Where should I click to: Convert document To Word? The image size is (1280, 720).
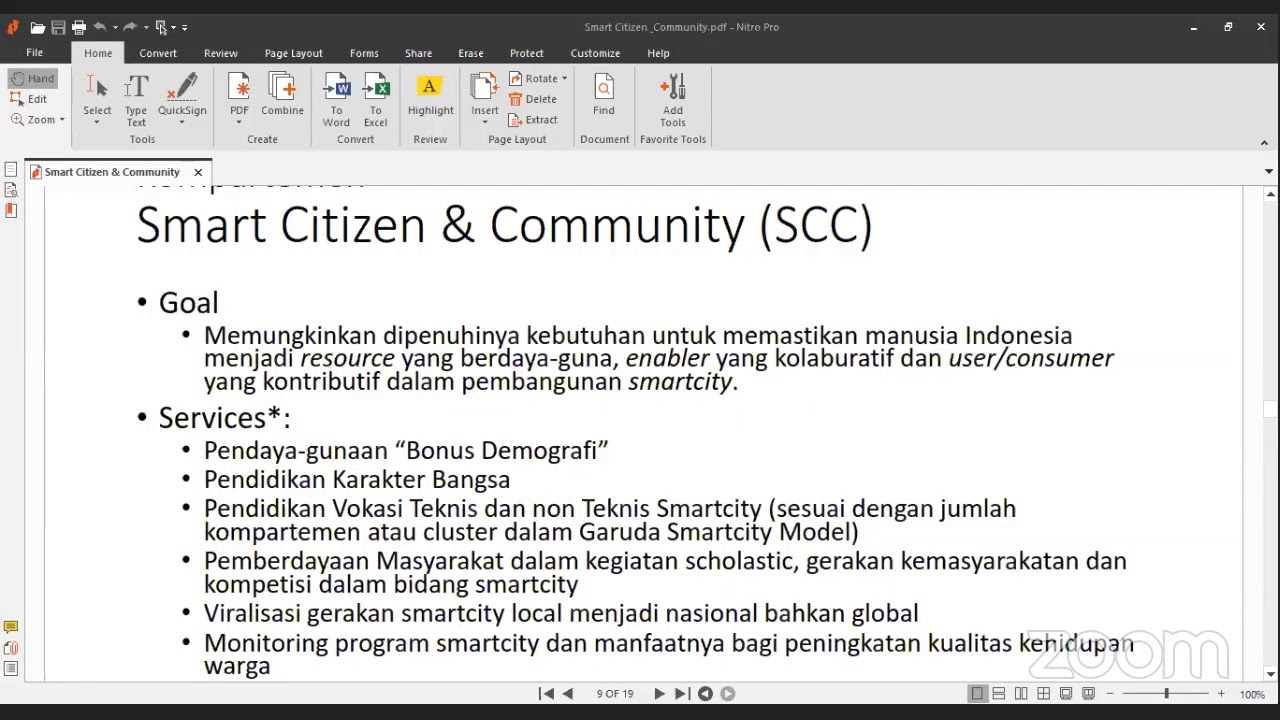[x=336, y=100]
